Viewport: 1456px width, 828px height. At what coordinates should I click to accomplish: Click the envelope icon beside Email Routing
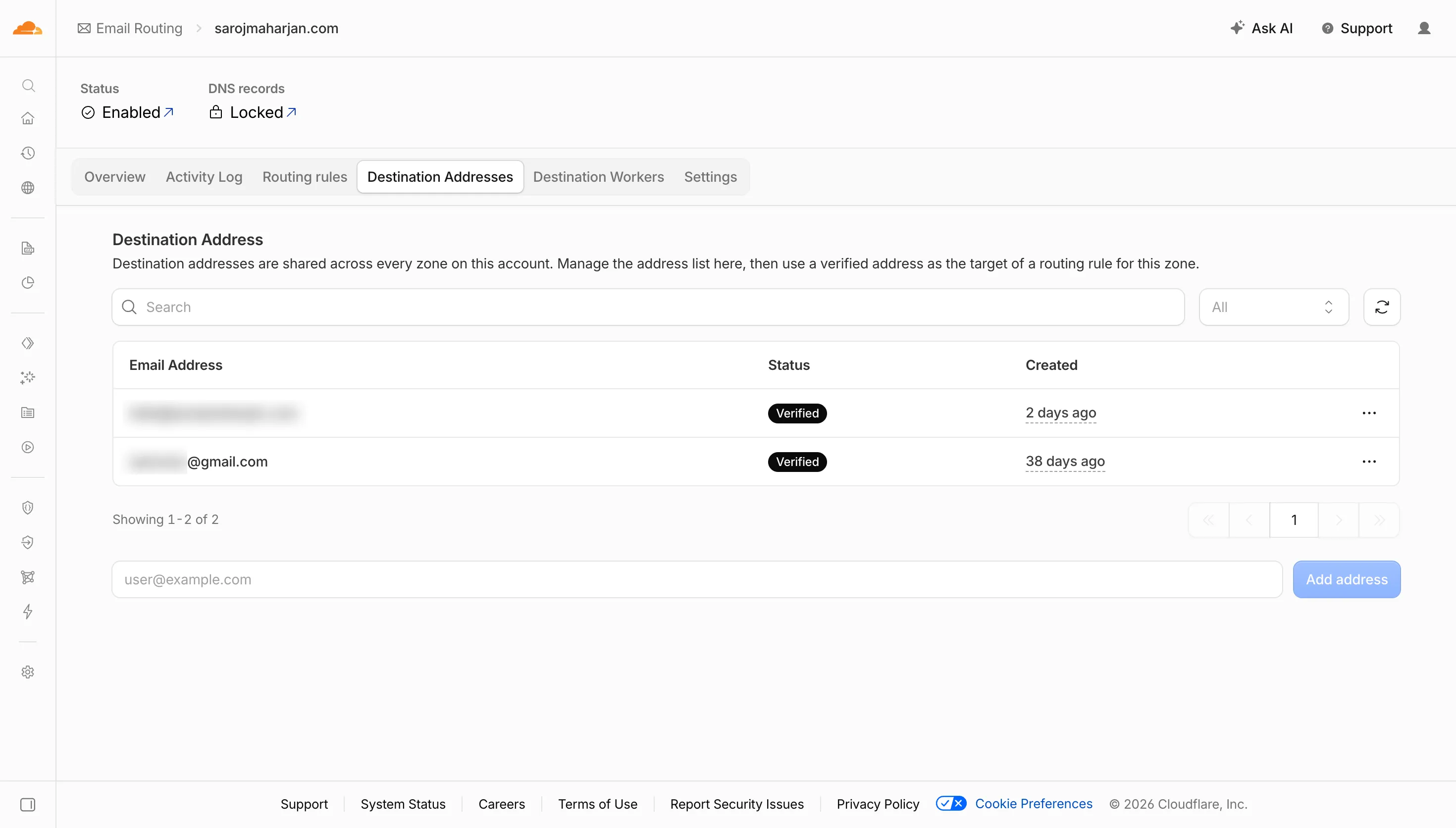tap(84, 28)
